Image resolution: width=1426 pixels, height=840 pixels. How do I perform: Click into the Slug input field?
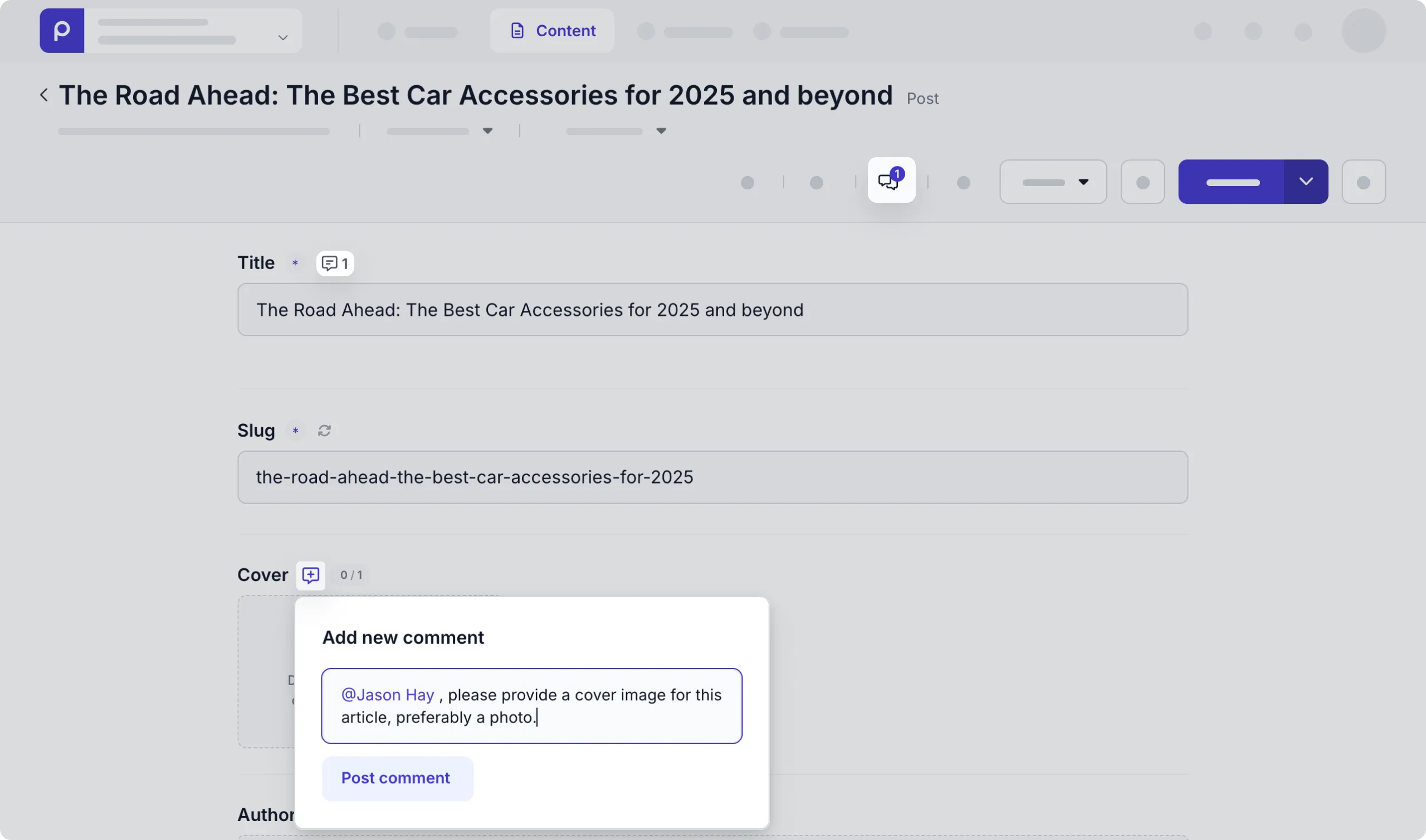(x=712, y=477)
